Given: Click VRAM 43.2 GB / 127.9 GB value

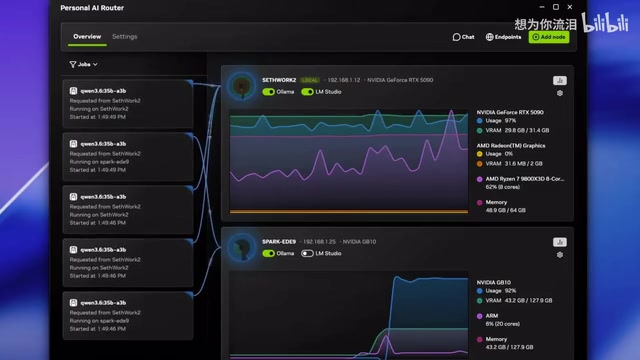Looking at the screenshot, I should 528,301.
